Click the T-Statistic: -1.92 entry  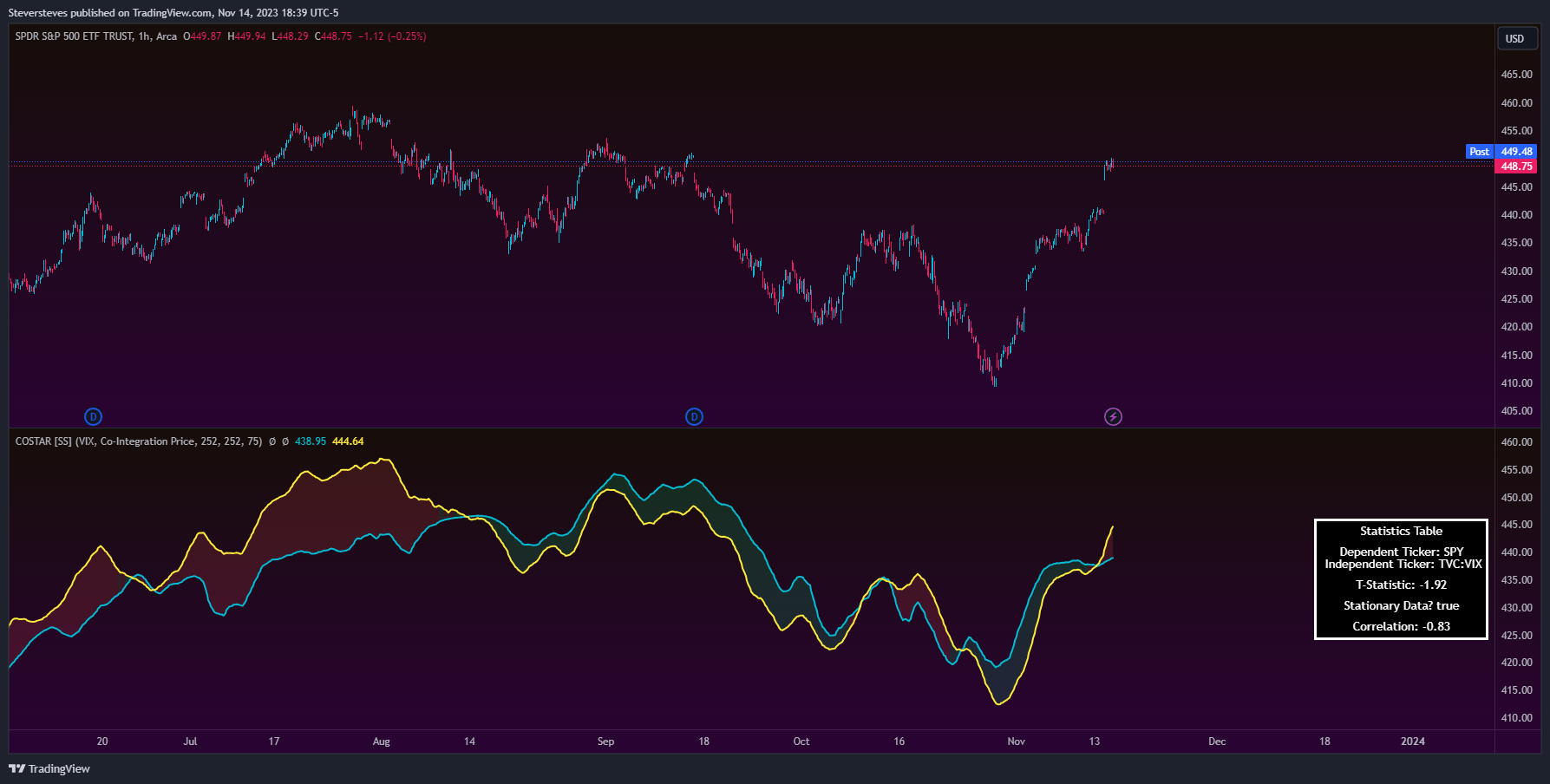(x=1401, y=585)
